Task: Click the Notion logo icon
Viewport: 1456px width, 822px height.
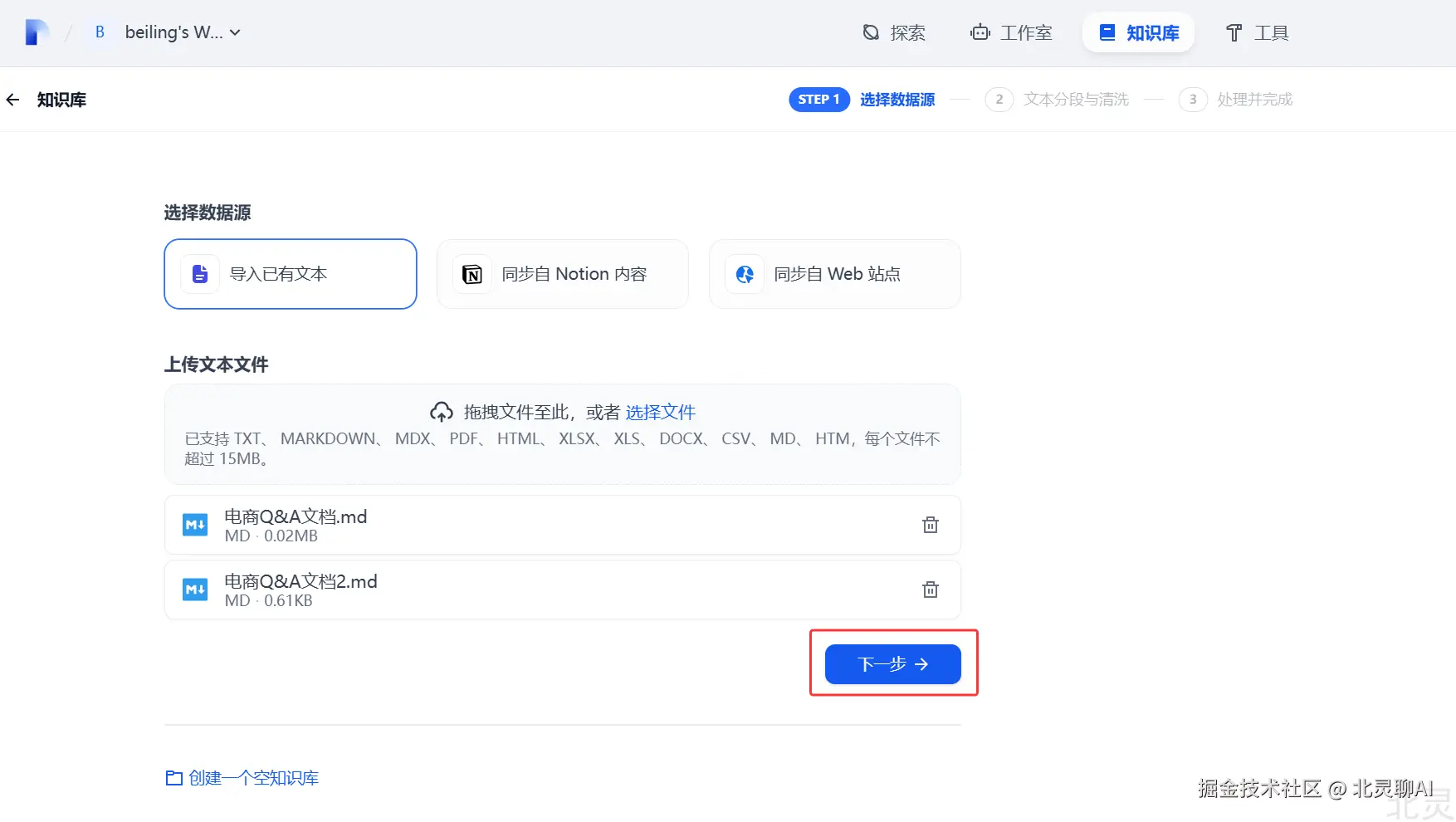Action: click(472, 274)
